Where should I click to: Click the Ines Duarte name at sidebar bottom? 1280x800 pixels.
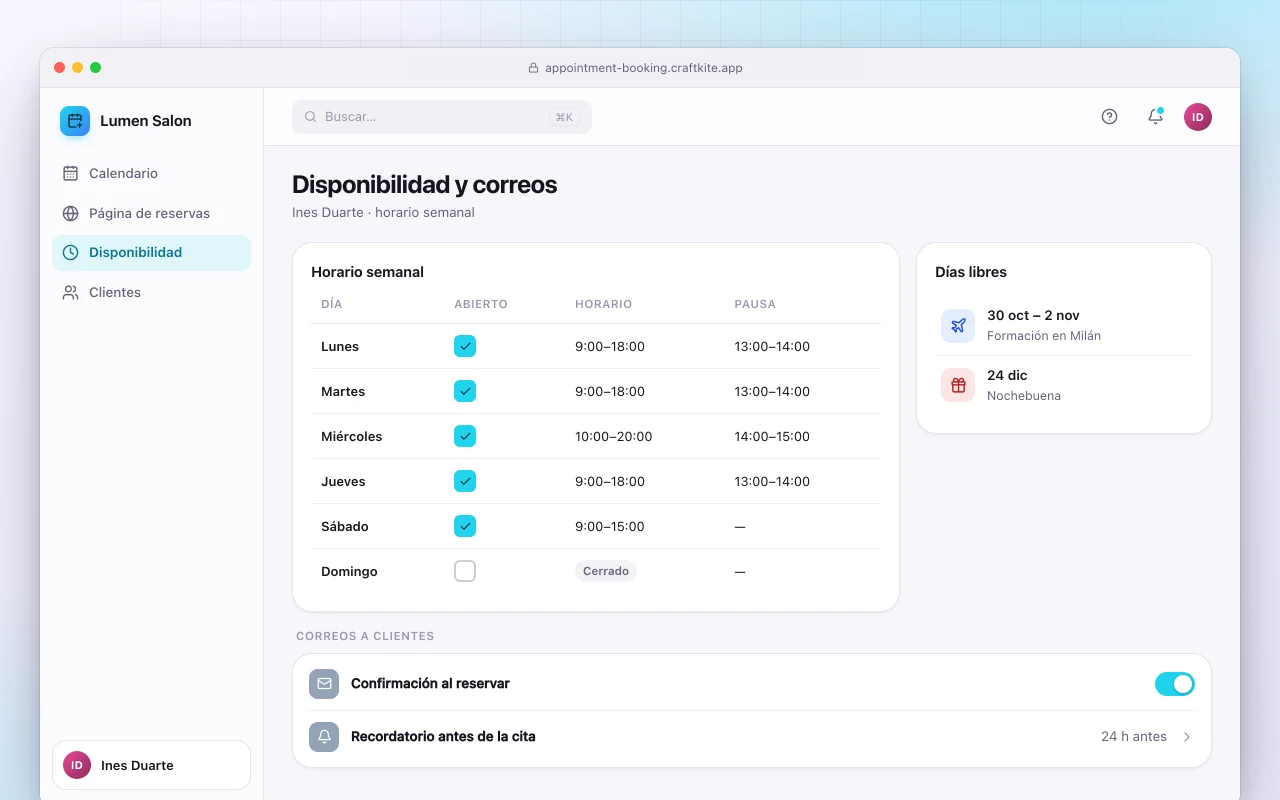[137, 766]
